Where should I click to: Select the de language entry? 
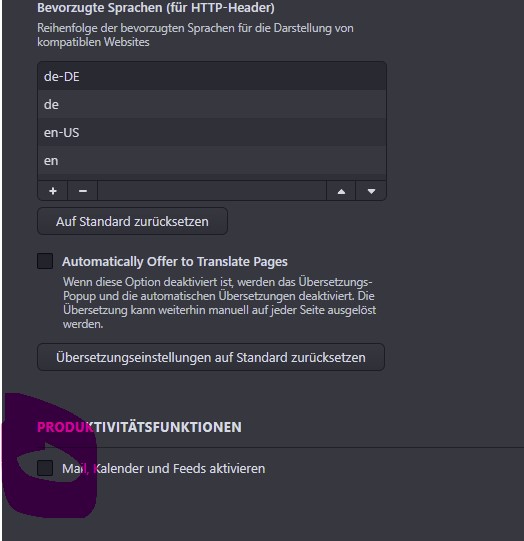pyautogui.click(x=212, y=104)
